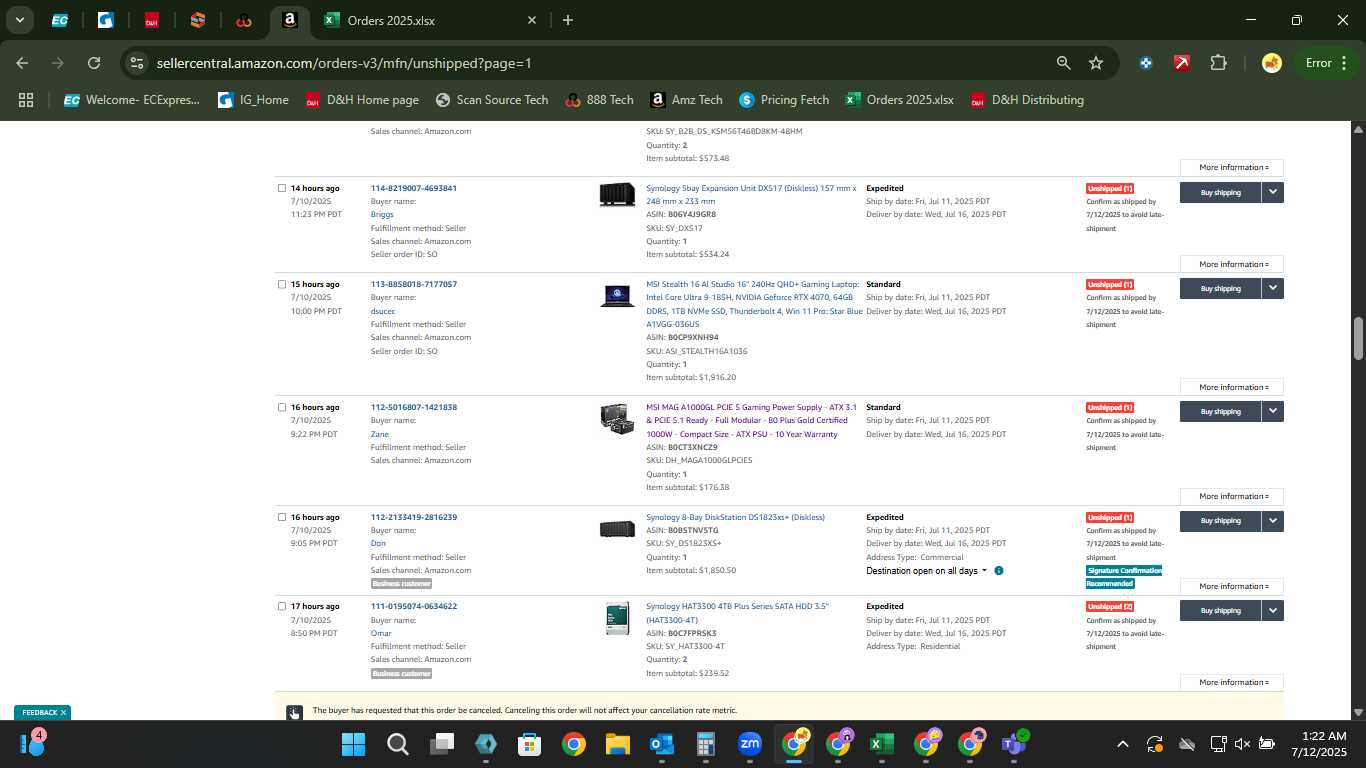Open the Synology HAT3300 4TB thumbnail

617,618
